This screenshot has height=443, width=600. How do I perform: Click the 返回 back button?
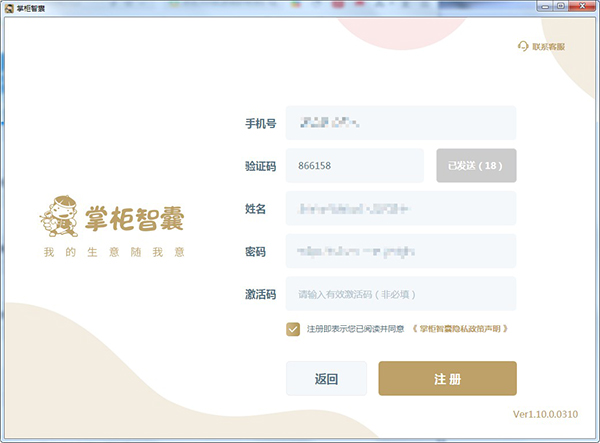pos(326,379)
